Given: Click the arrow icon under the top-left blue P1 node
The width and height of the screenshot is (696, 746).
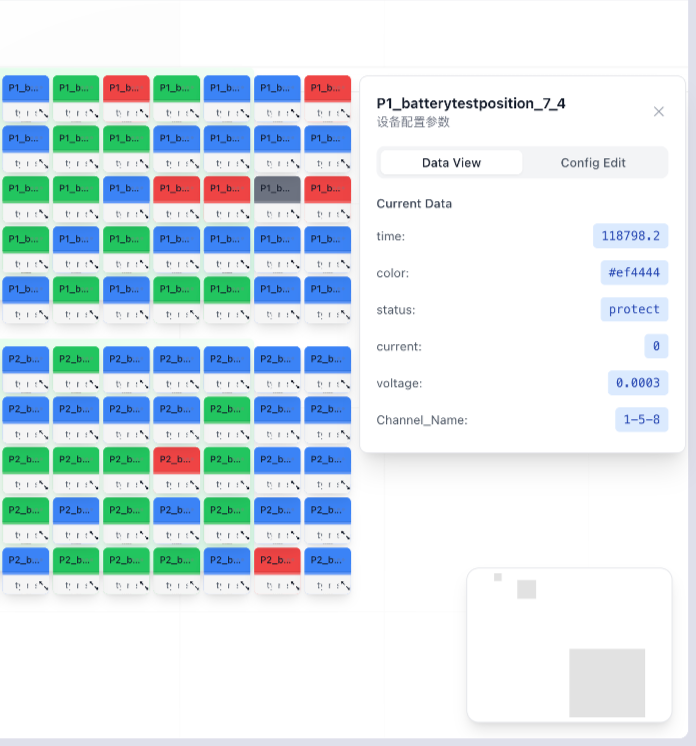Looking at the screenshot, I should click(42, 113).
